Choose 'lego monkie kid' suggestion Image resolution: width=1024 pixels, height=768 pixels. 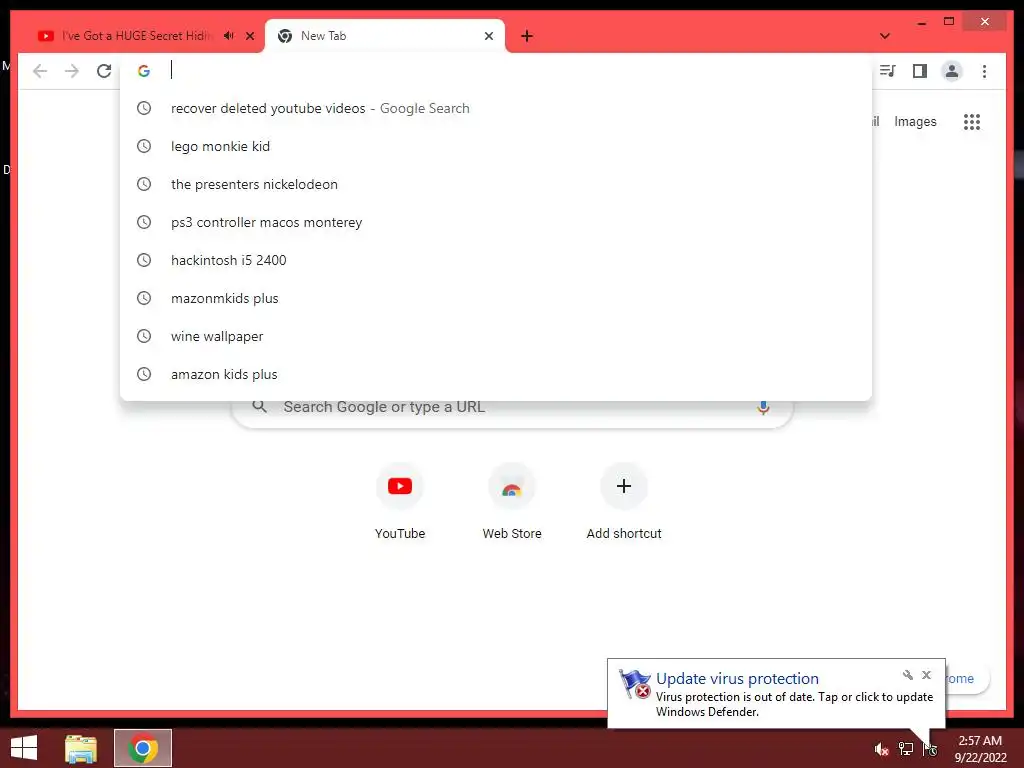496,146
